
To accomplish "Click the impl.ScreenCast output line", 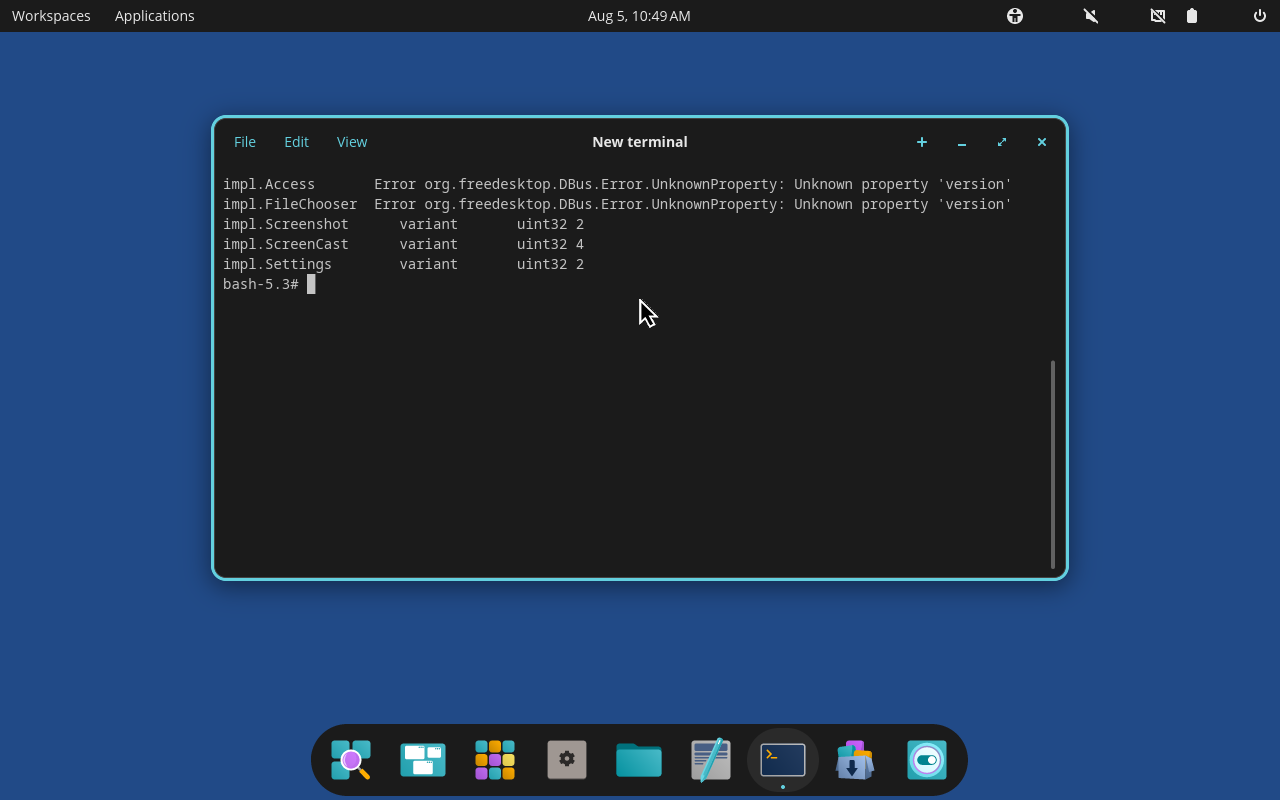I will (403, 244).
